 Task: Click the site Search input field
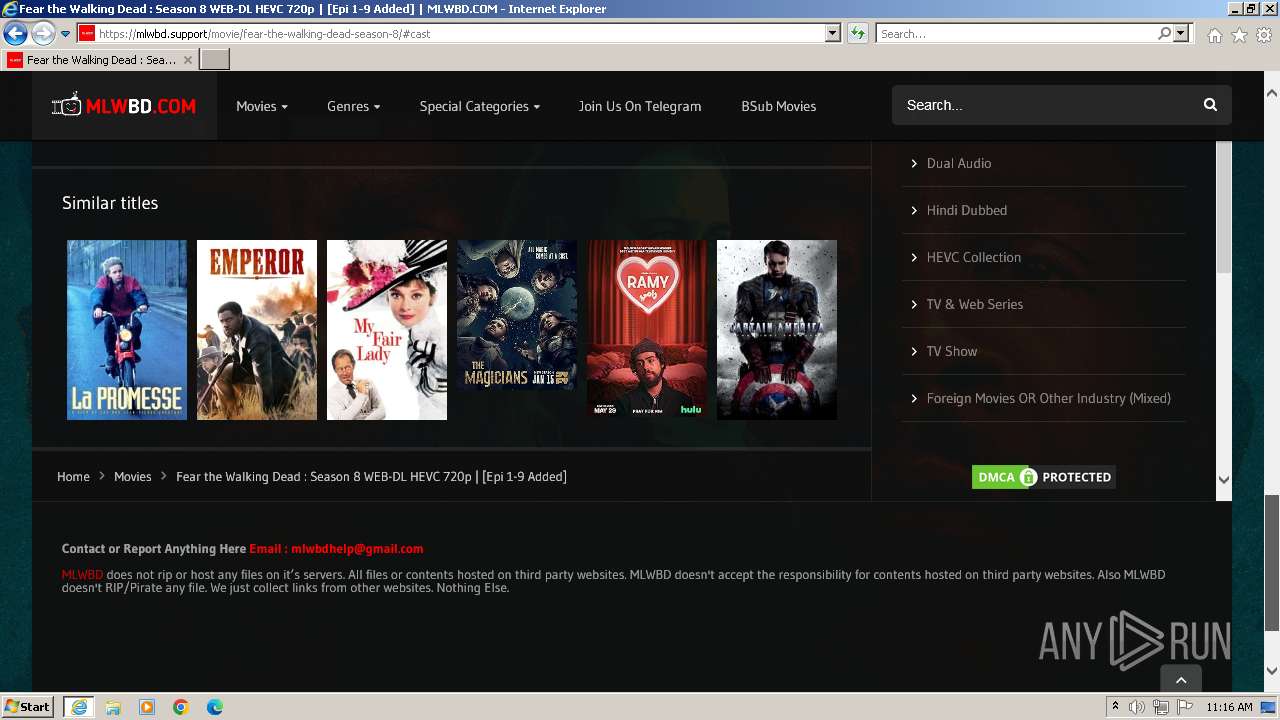1045,105
